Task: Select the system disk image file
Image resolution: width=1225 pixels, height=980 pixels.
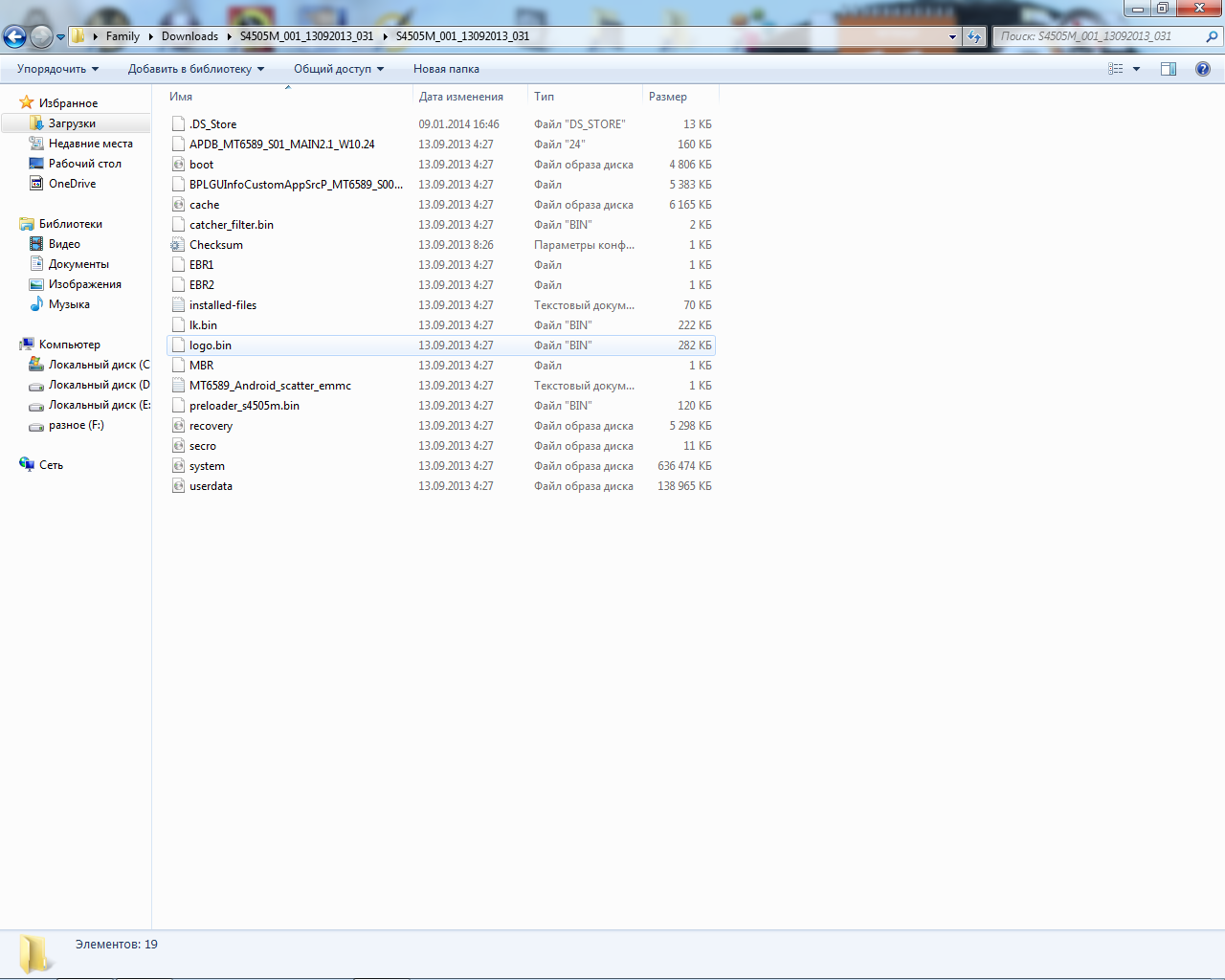Action: 207,466
